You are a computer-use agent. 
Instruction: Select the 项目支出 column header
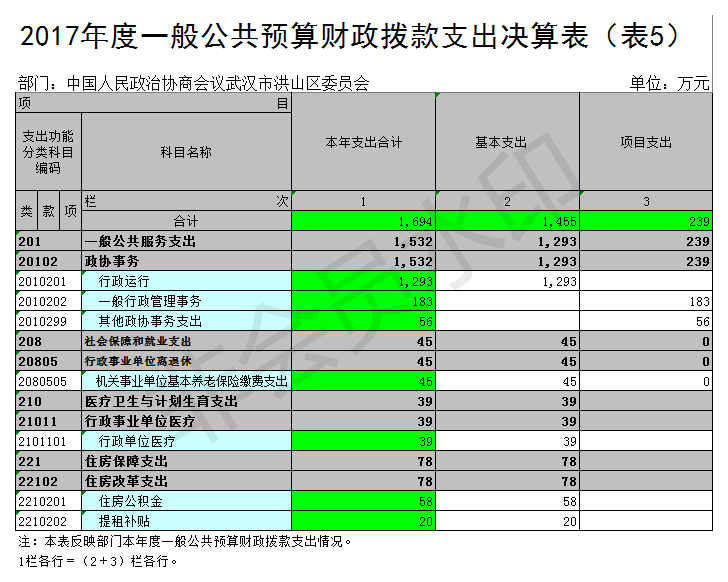[x=645, y=143]
